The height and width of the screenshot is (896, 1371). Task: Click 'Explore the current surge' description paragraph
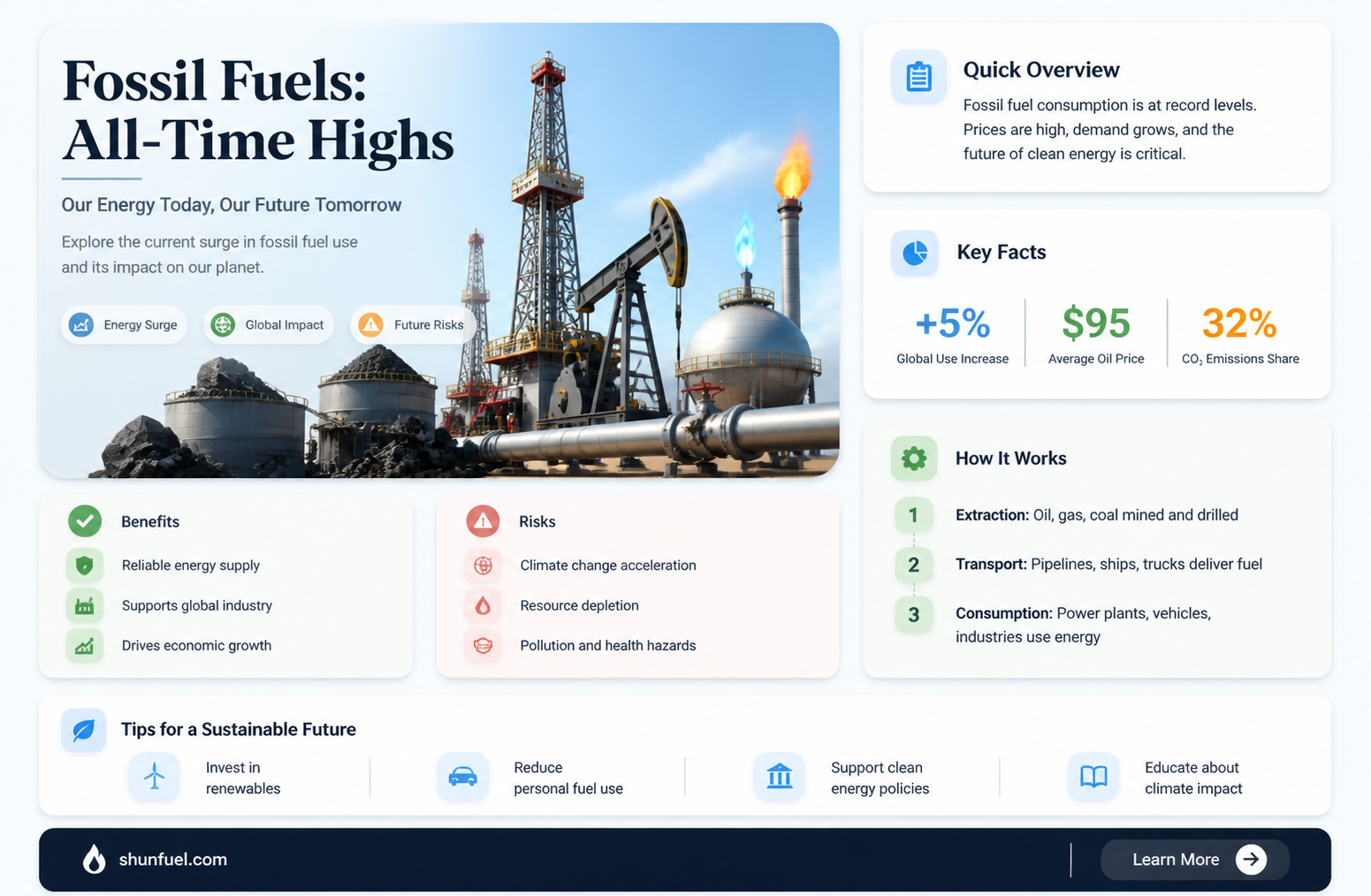[209, 254]
